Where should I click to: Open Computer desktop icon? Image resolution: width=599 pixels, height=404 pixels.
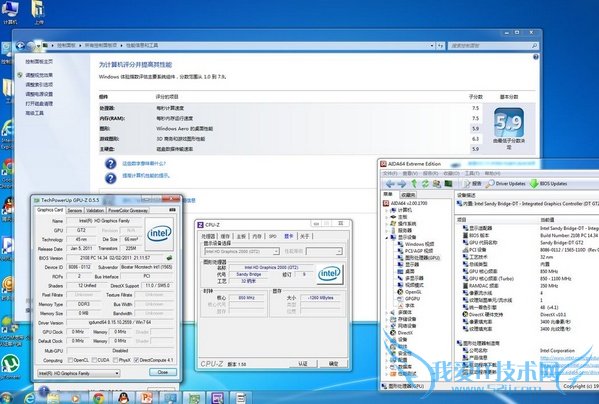(x=10, y=13)
